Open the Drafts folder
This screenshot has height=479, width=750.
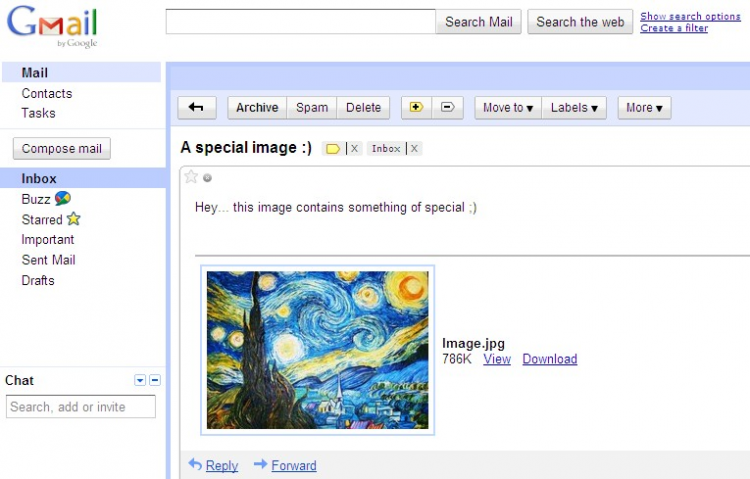(38, 280)
